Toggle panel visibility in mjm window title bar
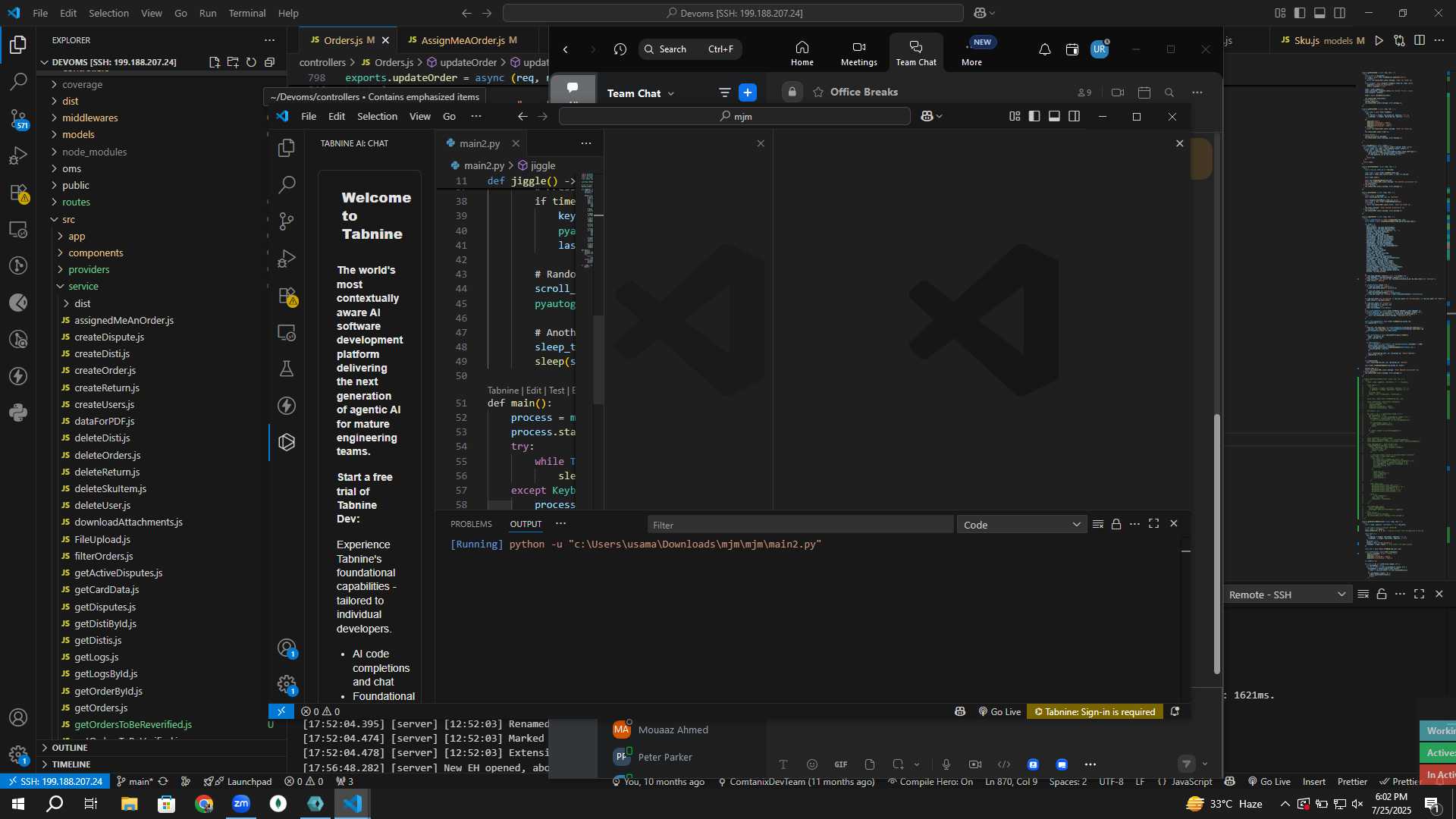1456x819 pixels. point(1054,116)
